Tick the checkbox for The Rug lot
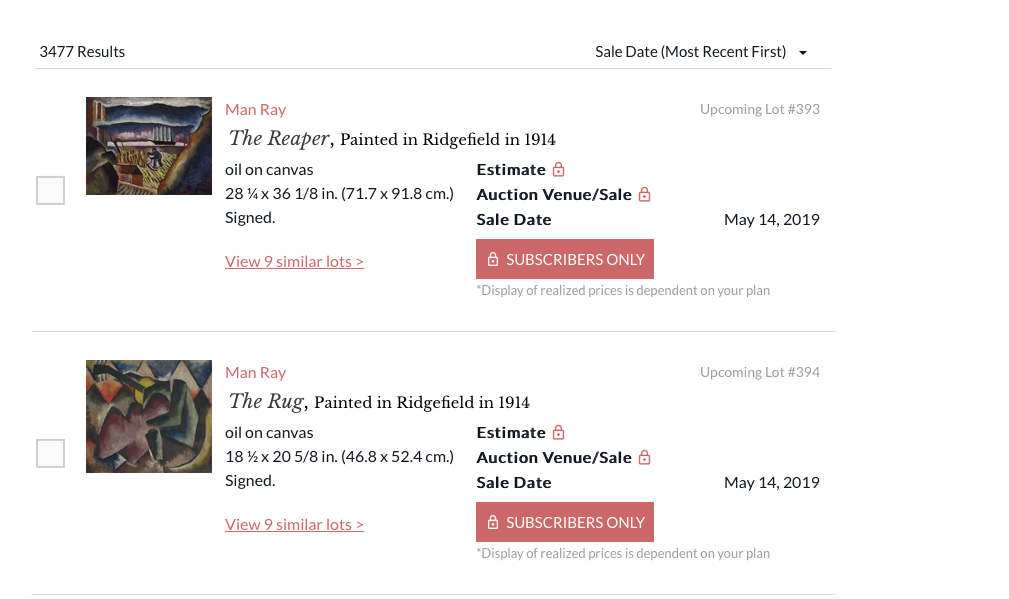The image size is (1009, 599). [50, 454]
